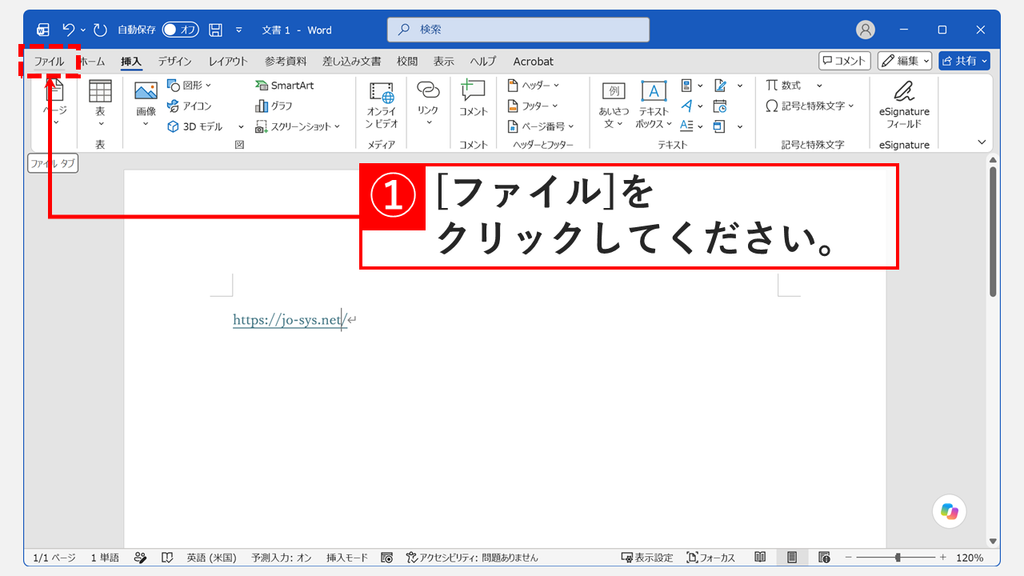Click the https://jo-sys.net/ hyperlink
Viewport: 1024px width, 576px height.
291,319
